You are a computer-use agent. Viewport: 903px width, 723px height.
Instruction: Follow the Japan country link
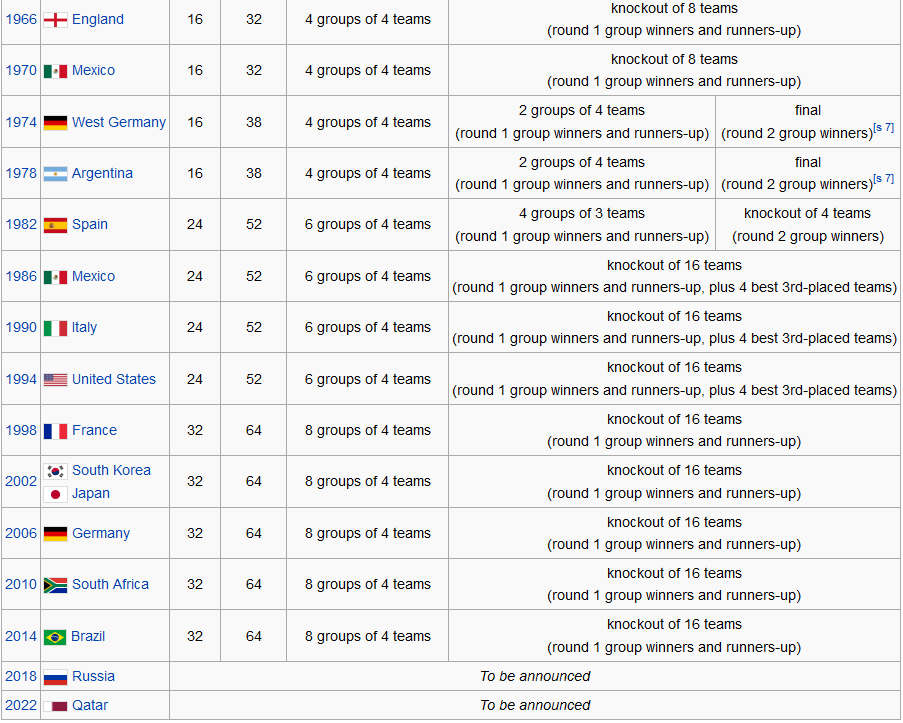91,493
